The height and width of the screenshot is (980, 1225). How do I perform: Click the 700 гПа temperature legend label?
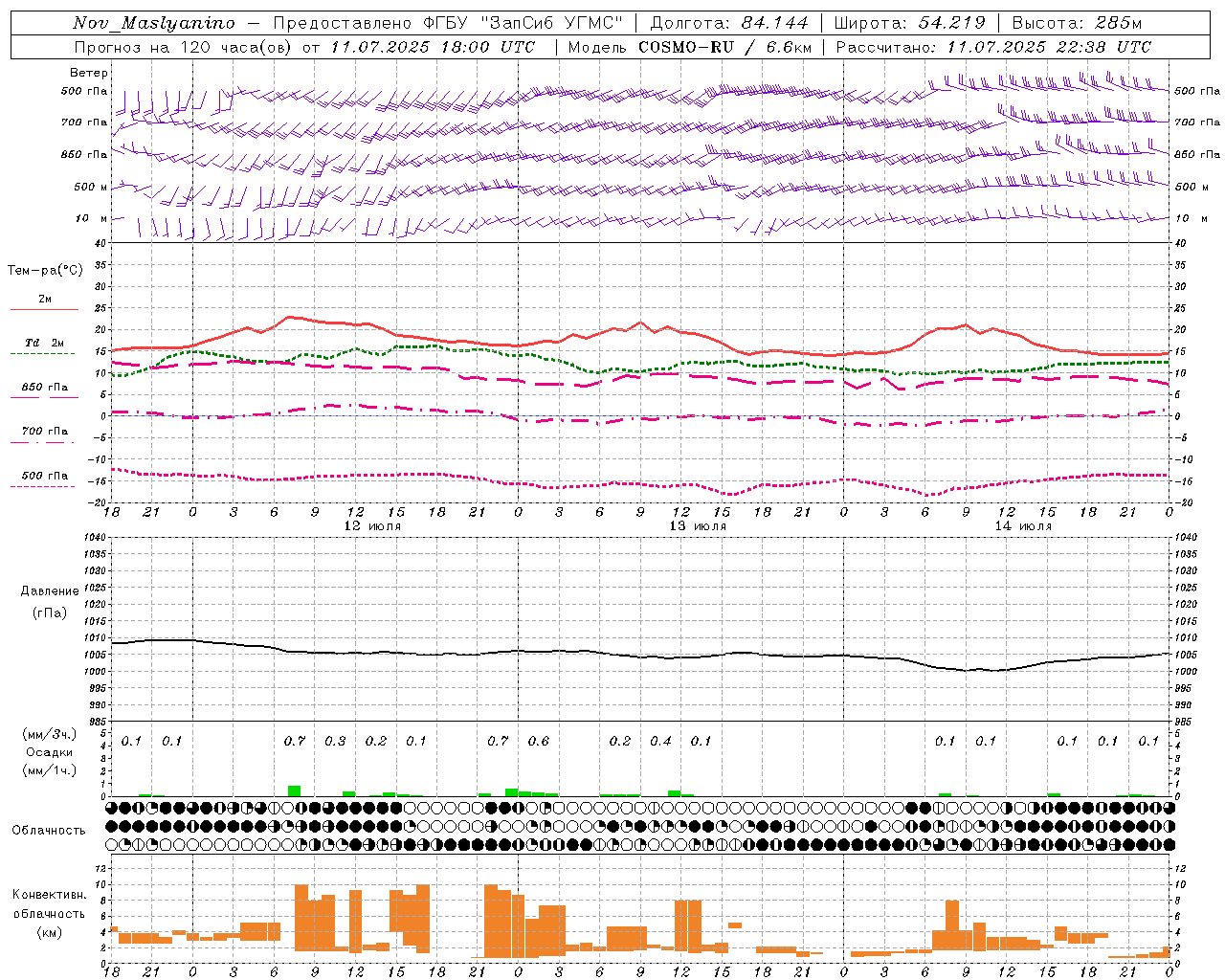45,431
